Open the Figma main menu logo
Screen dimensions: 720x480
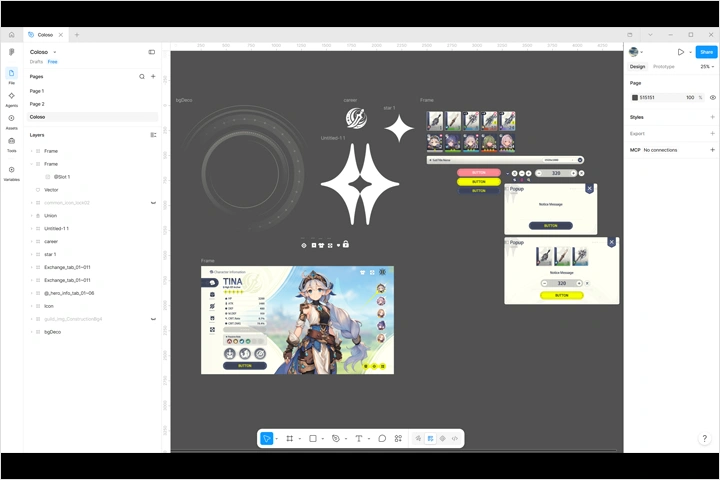11,52
